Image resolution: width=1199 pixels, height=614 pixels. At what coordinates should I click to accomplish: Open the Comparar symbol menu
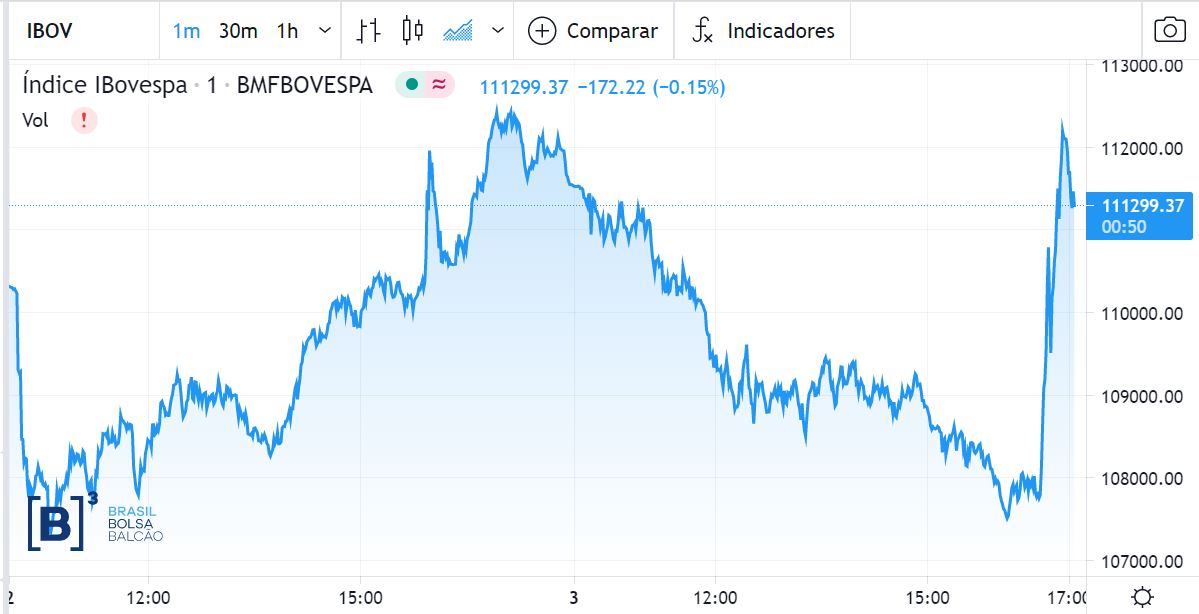coord(593,31)
